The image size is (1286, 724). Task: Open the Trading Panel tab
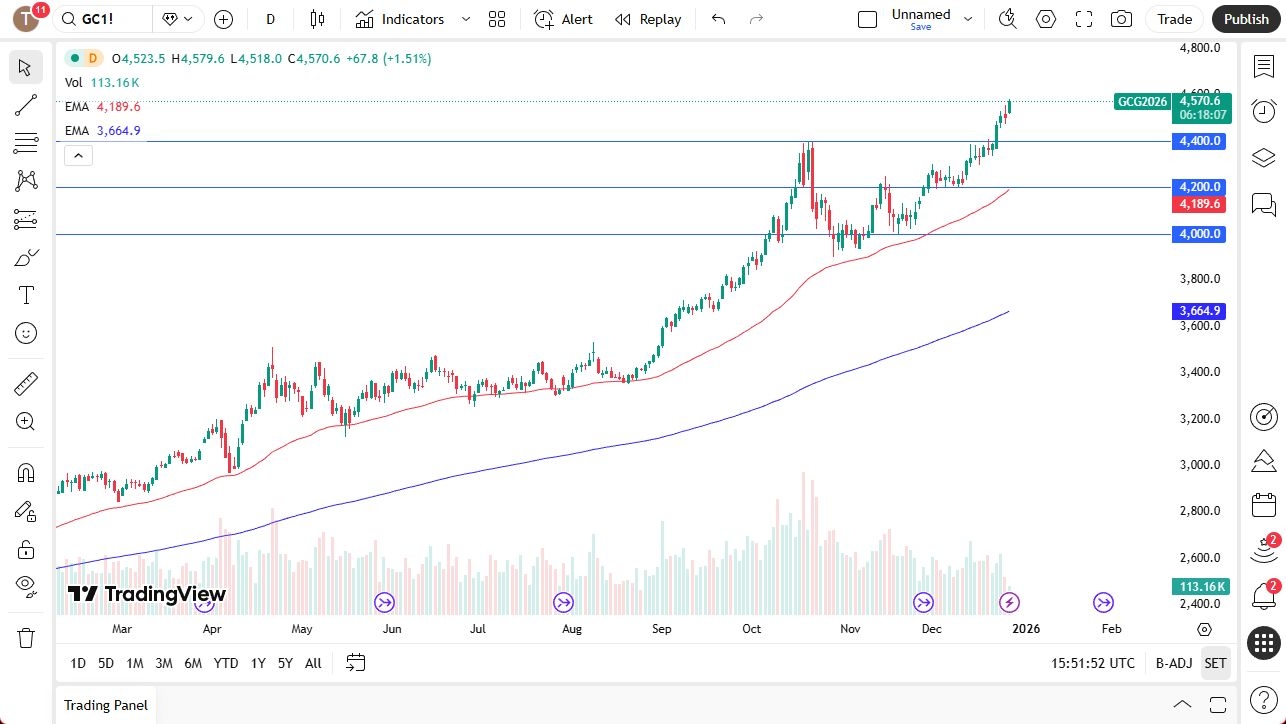[x=104, y=705]
